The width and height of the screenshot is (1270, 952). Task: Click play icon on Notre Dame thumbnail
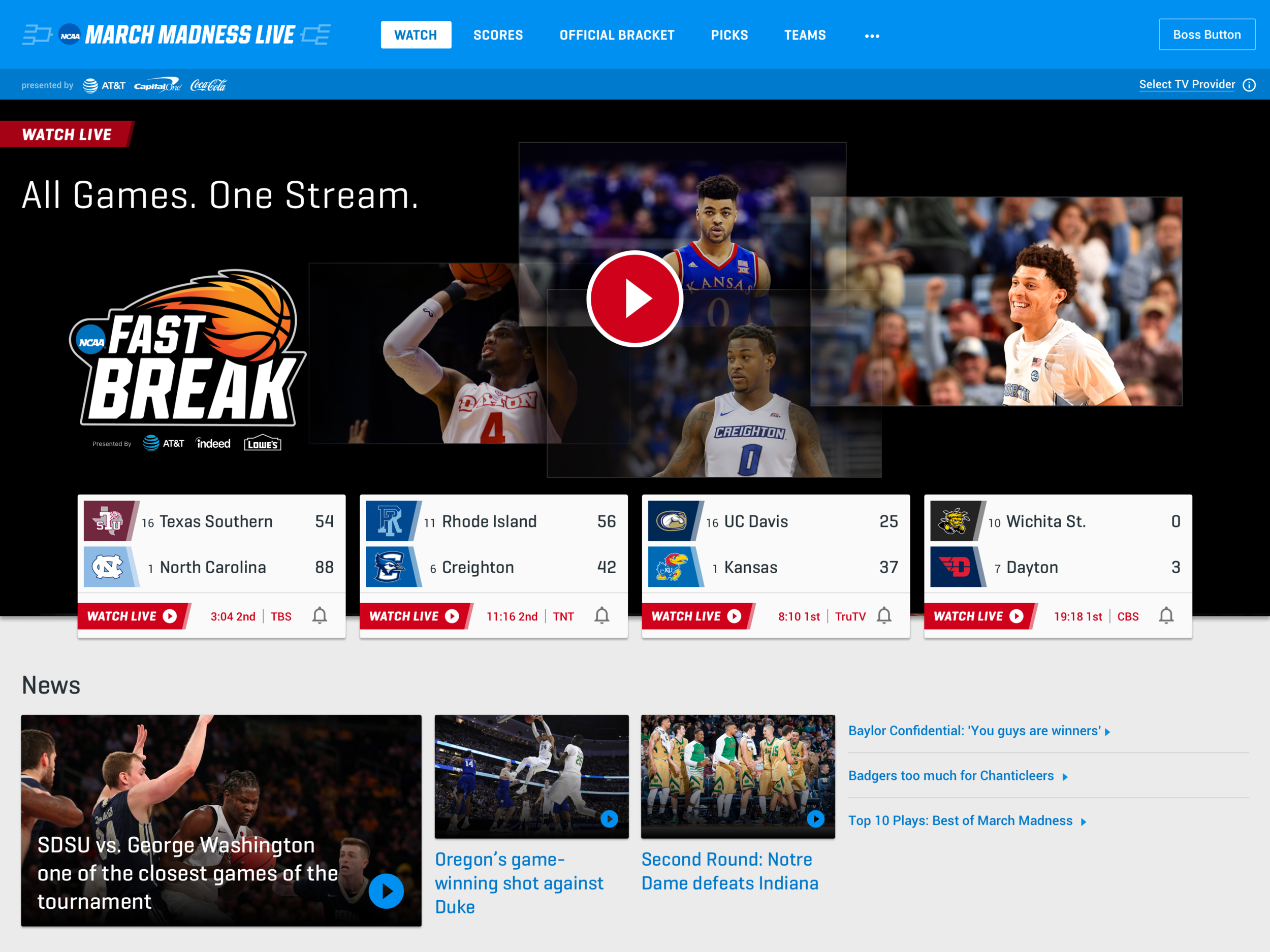coord(815,818)
